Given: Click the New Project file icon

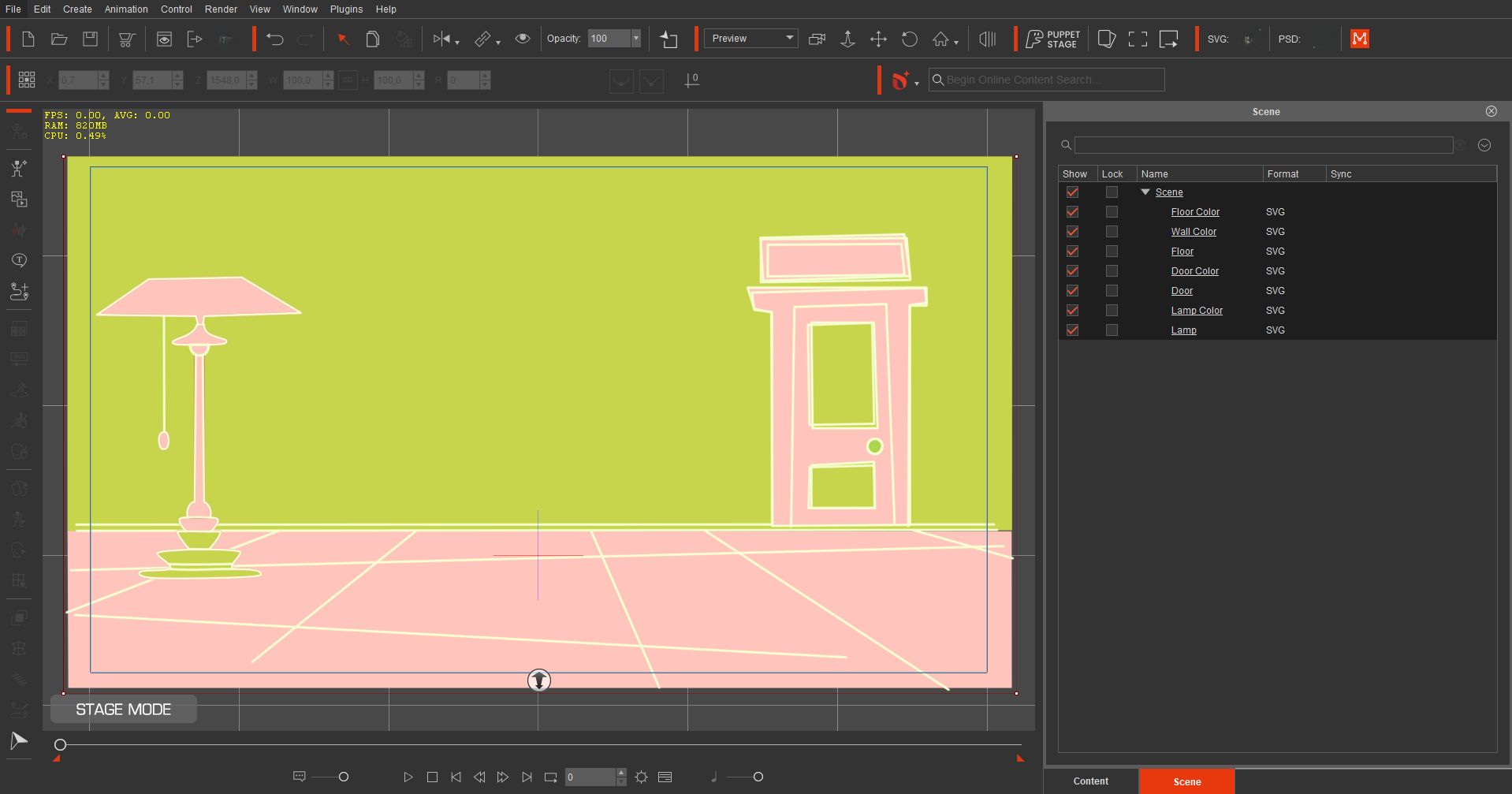Looking at the screenshot, I should point(28,39).
